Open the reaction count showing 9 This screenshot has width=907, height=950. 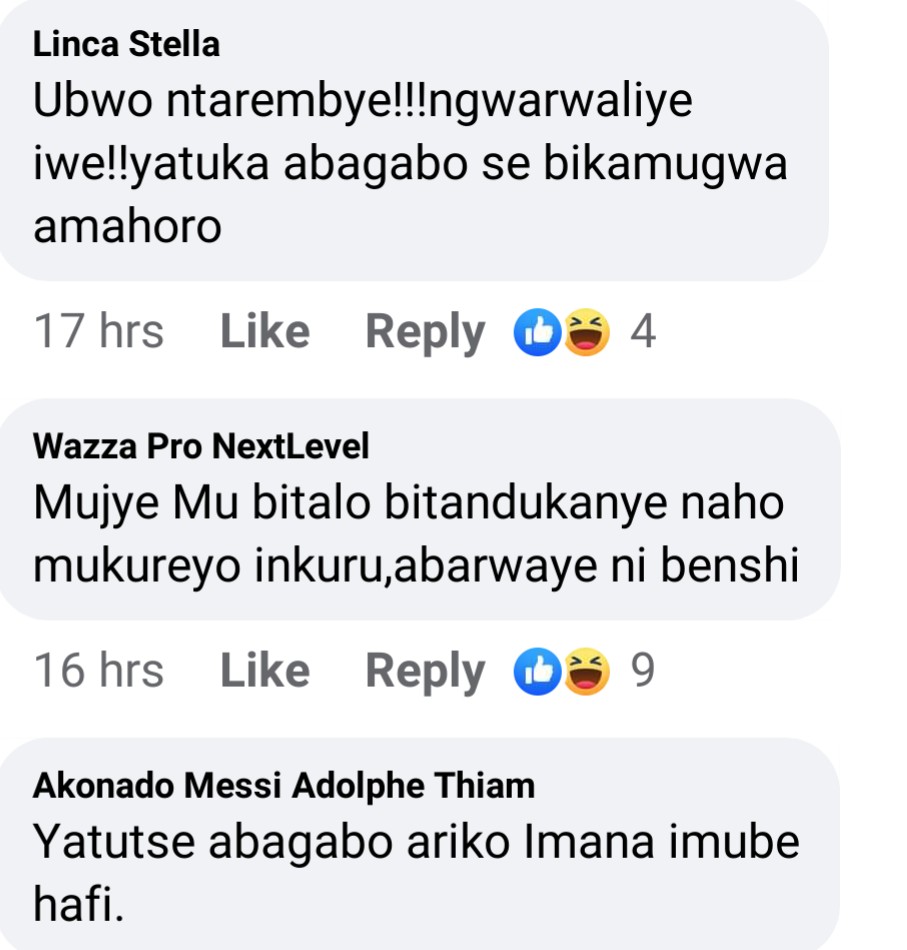click(643, 671)
